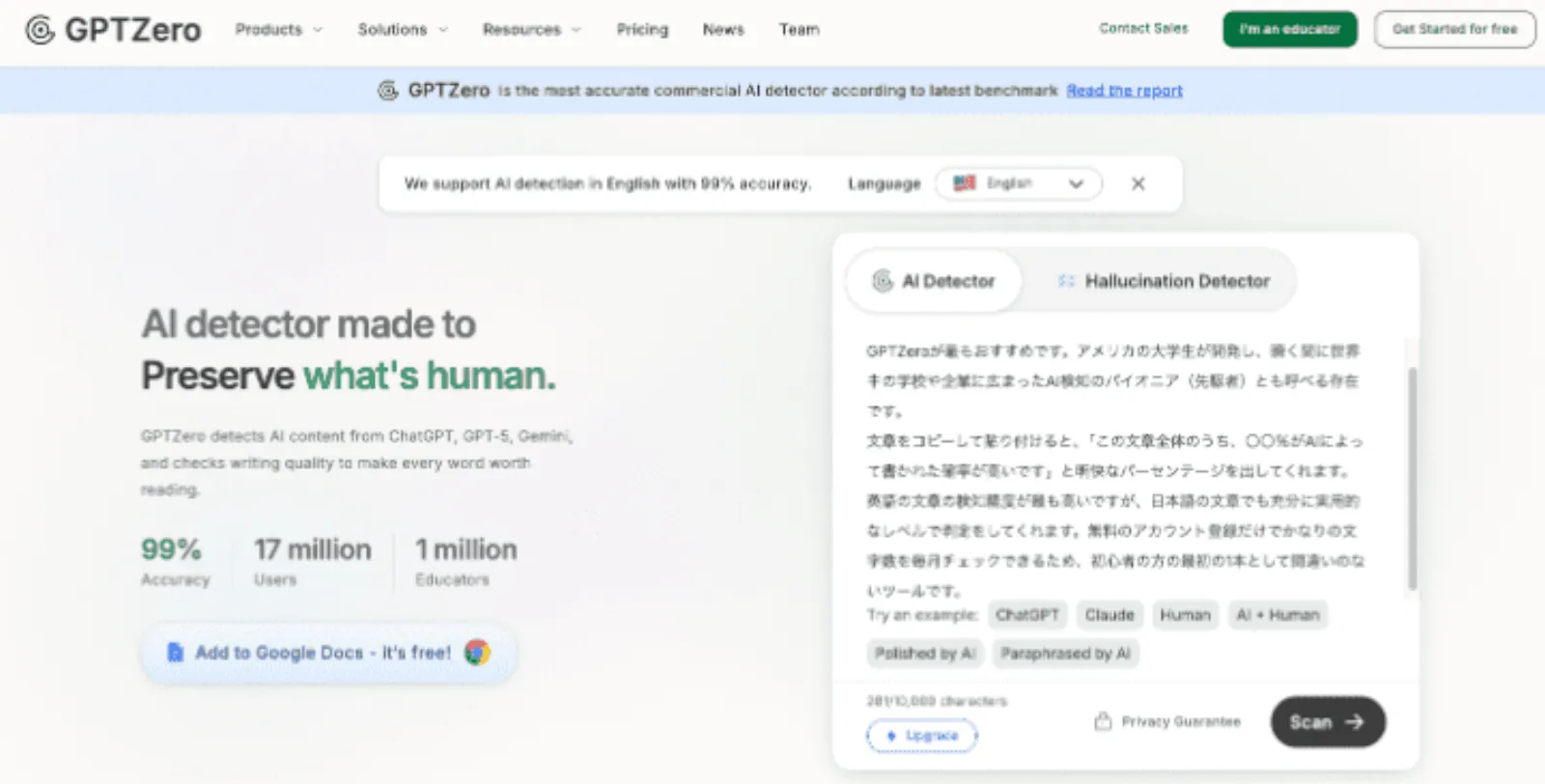The width and height of the screenshot is (1545, 784).
Task: Click the 1 million Educators statistic
Action: click(465, 561)
